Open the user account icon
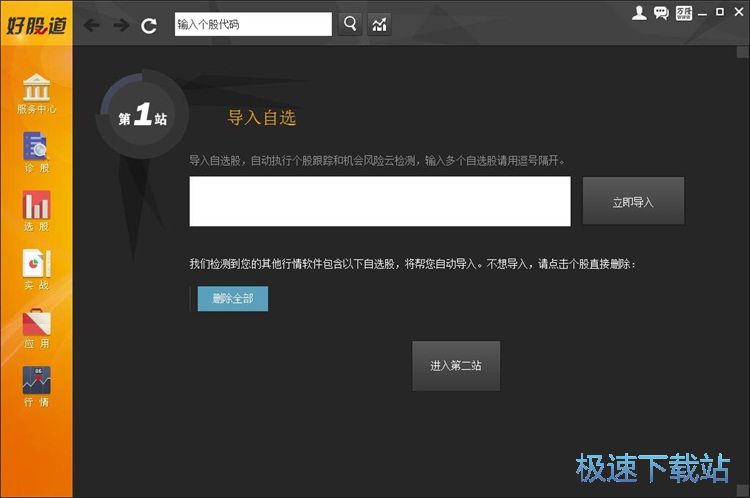The width and height of the screenshot is (750, 498). (639, 13)
